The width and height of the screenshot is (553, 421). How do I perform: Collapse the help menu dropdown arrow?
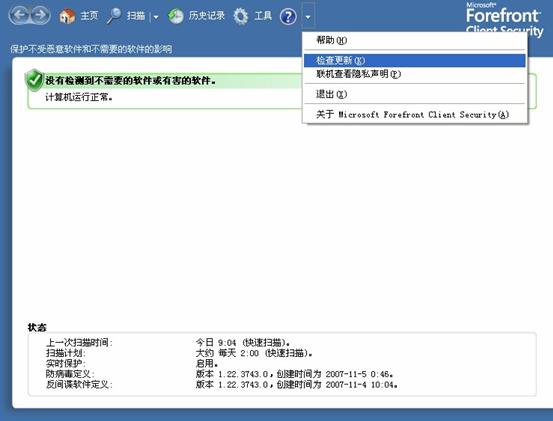point(308,17)
